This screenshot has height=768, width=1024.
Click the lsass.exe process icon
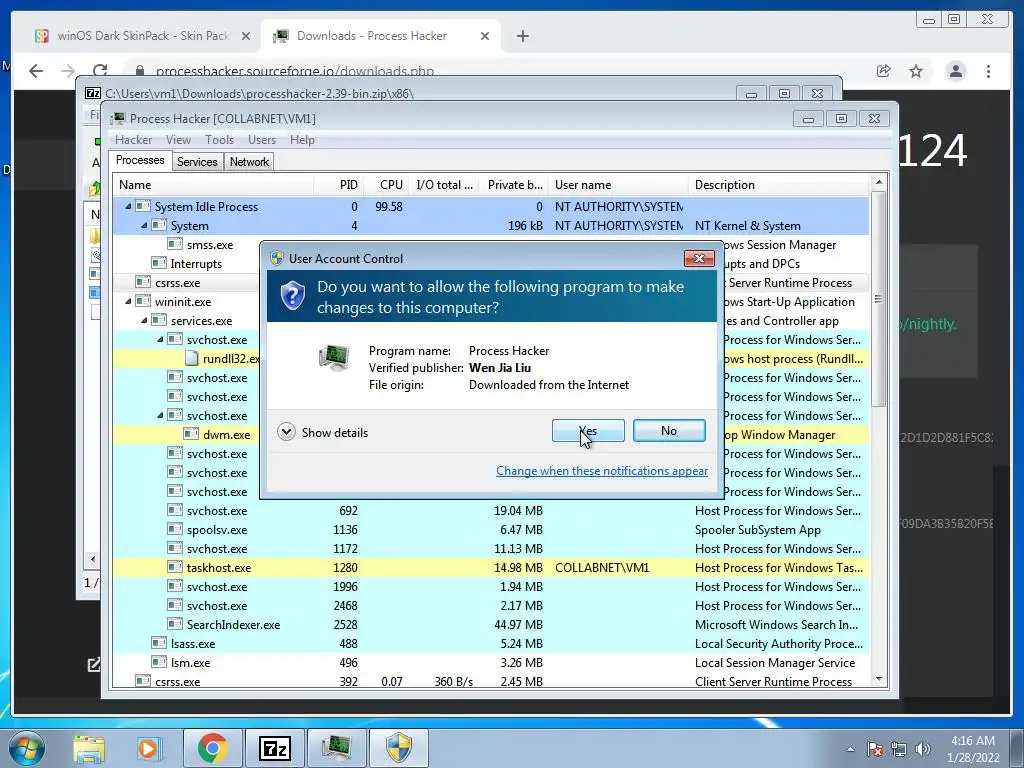(159, 643)
